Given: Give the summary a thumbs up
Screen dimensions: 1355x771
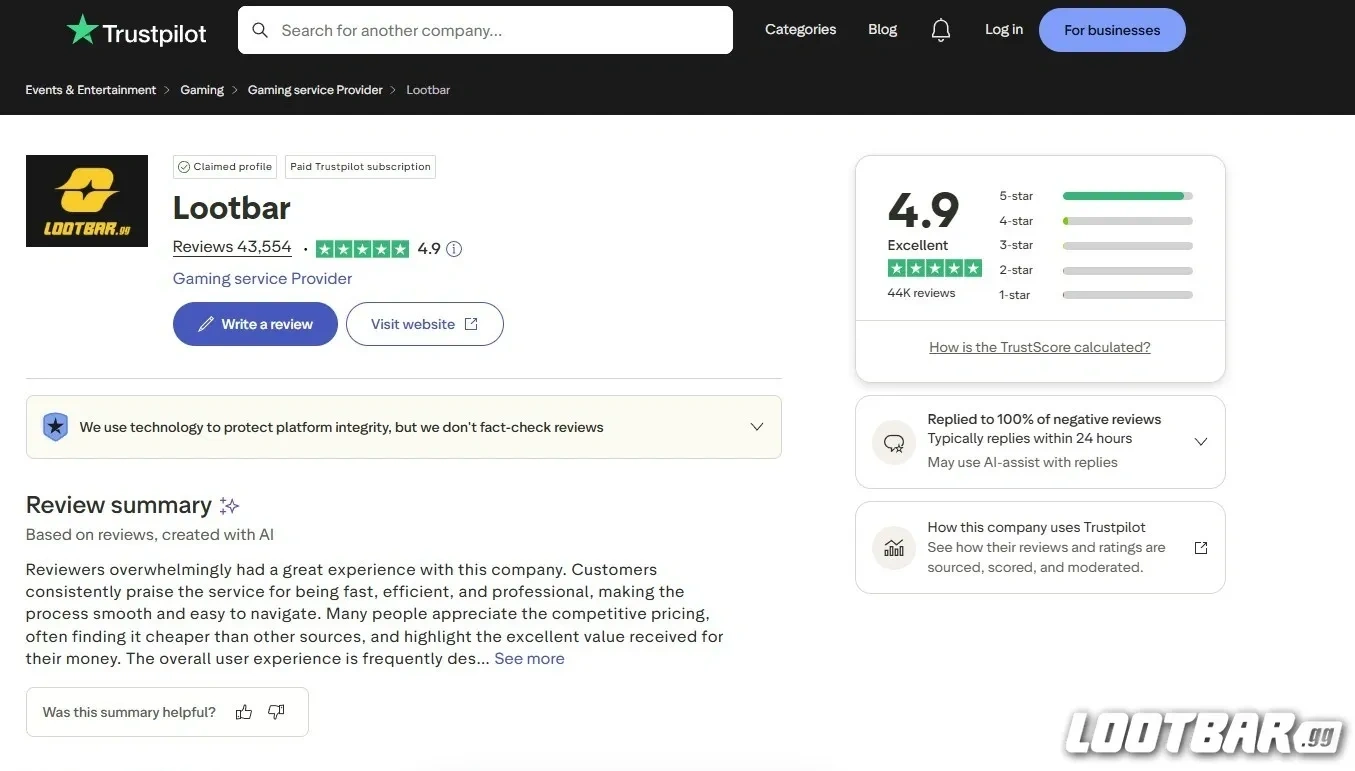Looking at the screenshot, I should [x=244, y=712].
